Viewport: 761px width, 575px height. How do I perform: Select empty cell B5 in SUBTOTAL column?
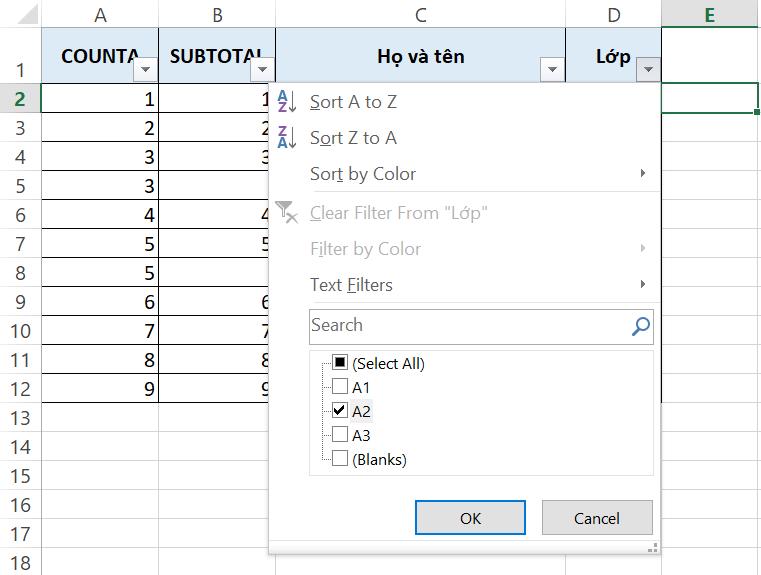pyautogui.click(x=214, y=185)
